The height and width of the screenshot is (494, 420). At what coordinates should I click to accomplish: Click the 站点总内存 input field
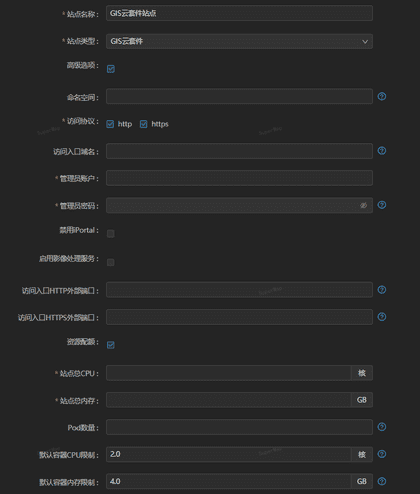click(x=228, y=400)
